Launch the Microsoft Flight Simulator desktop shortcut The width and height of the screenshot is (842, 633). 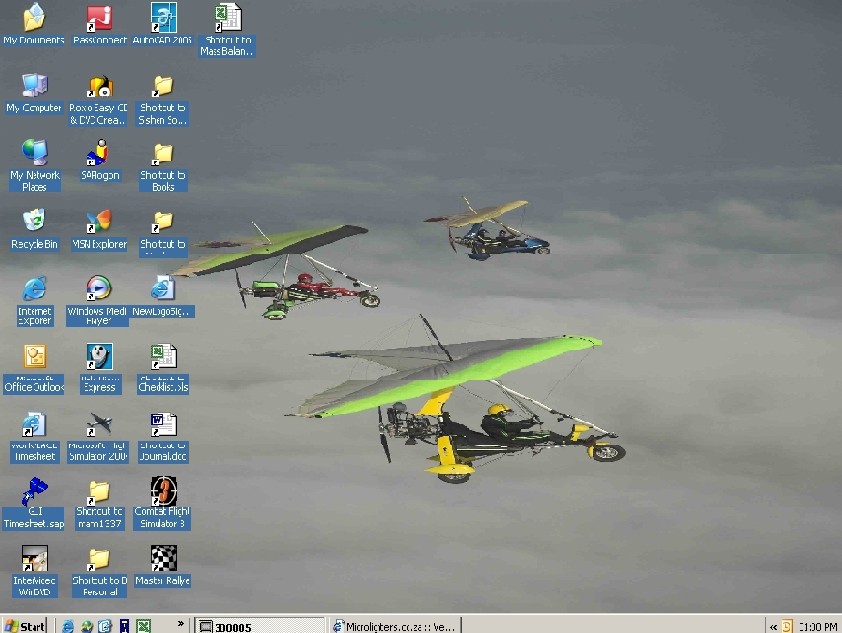pyautogui.click(x=98, y=438)
